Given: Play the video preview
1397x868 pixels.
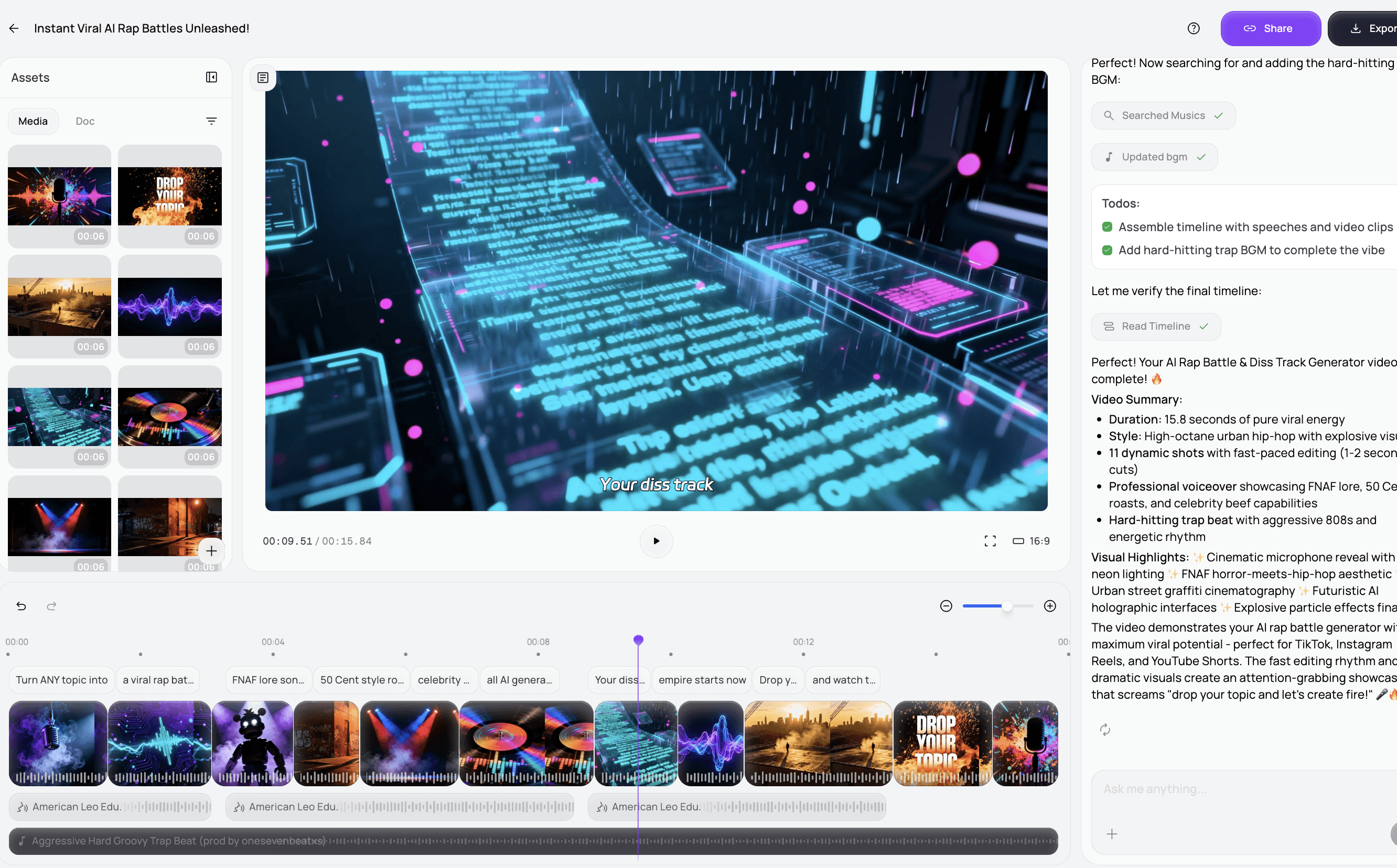Looking at the screenshot, I should [x=655, y=540].
